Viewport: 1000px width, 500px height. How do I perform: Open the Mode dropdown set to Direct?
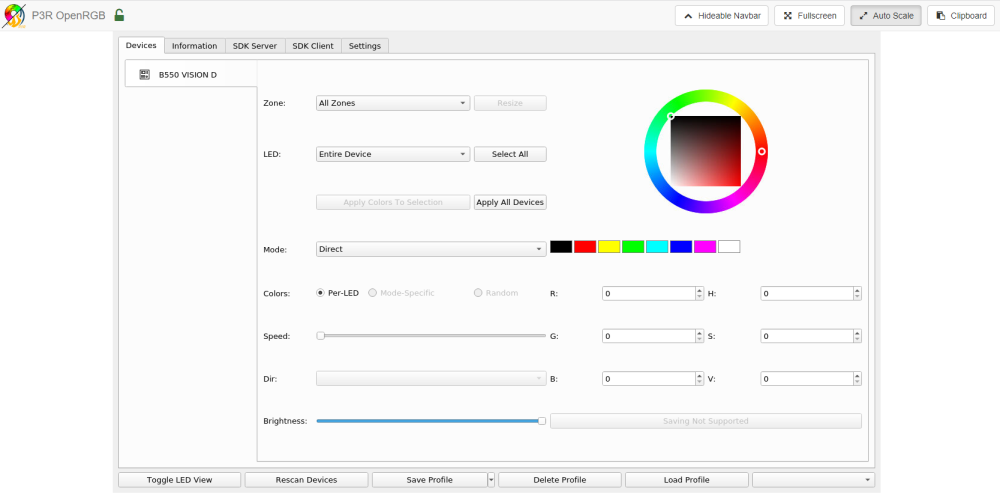click(x=431, y=249)
